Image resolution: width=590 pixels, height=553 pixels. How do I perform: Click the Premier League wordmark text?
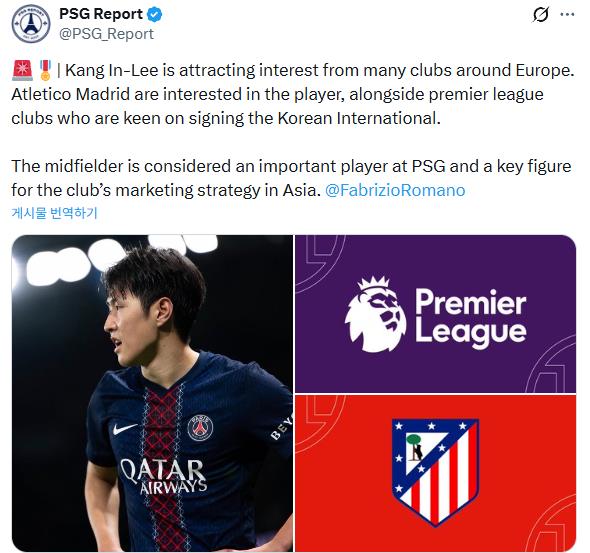[471, 318]
